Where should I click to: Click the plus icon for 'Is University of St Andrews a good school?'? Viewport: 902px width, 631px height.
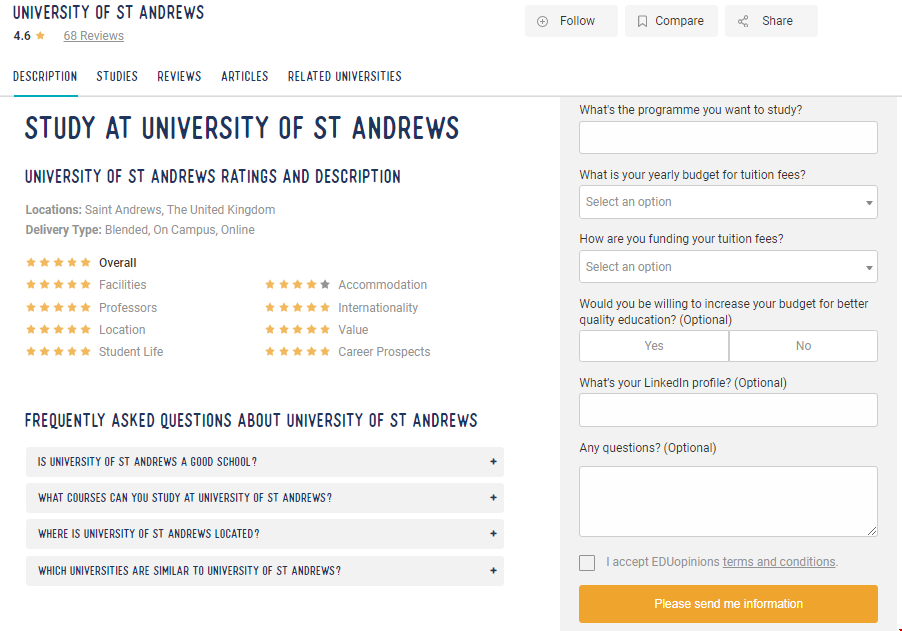point(493,462)
